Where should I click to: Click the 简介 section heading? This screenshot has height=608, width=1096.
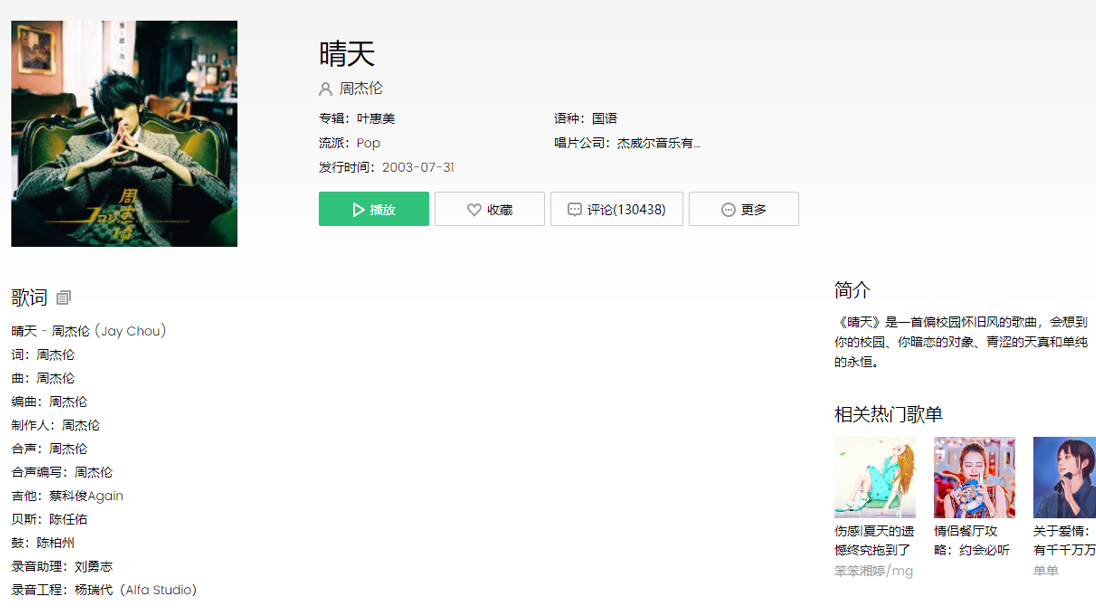click(x=852, y=290)
